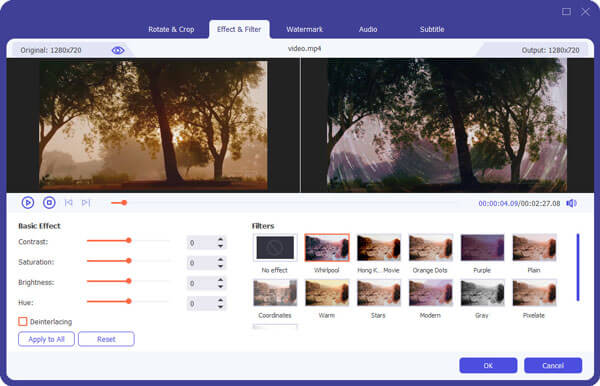
Task: Jump to the previous frame
Action: click(69, 203)
